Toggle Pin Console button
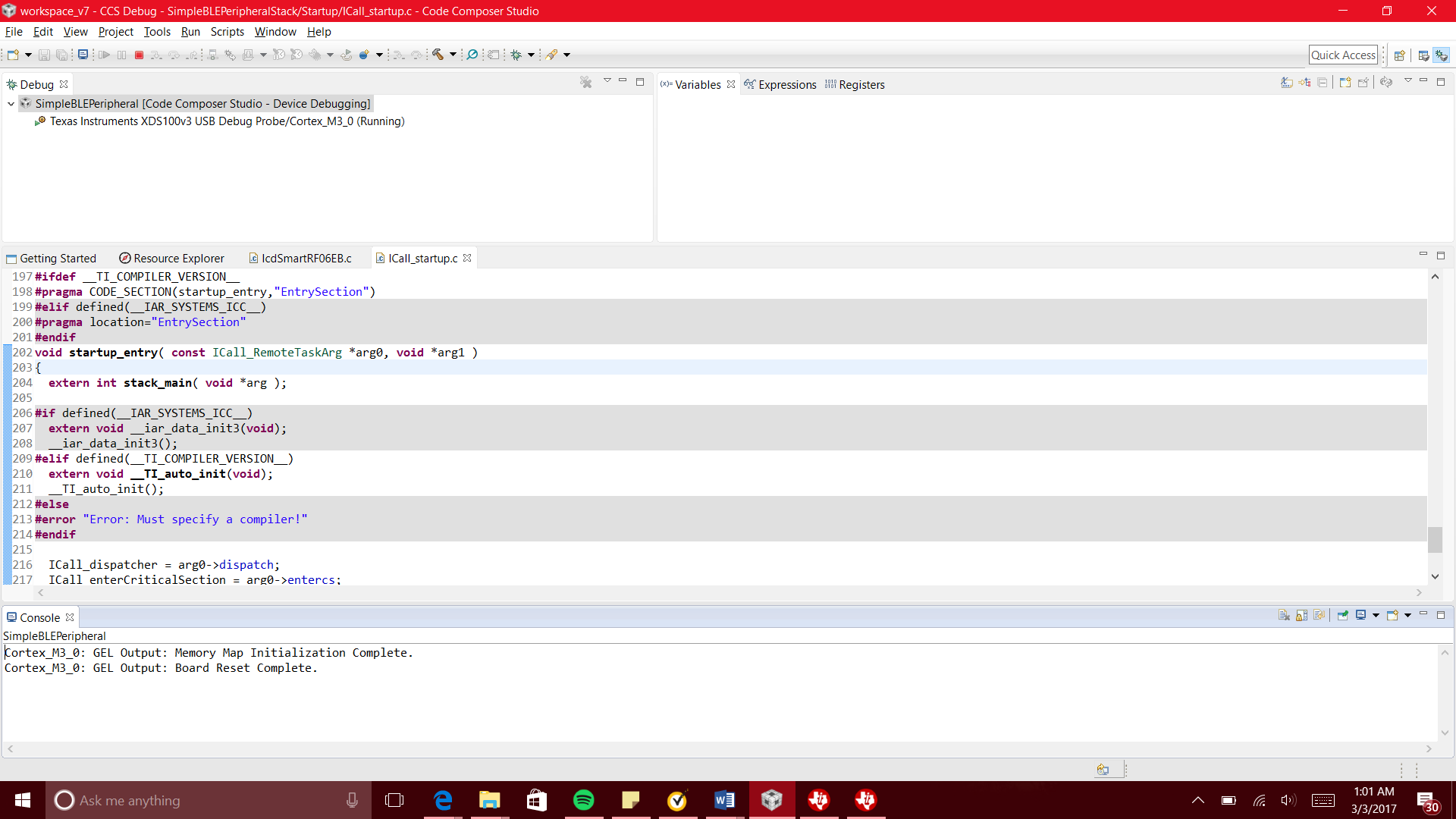This screenshot has width=1456, height=819. (1342, 615)
